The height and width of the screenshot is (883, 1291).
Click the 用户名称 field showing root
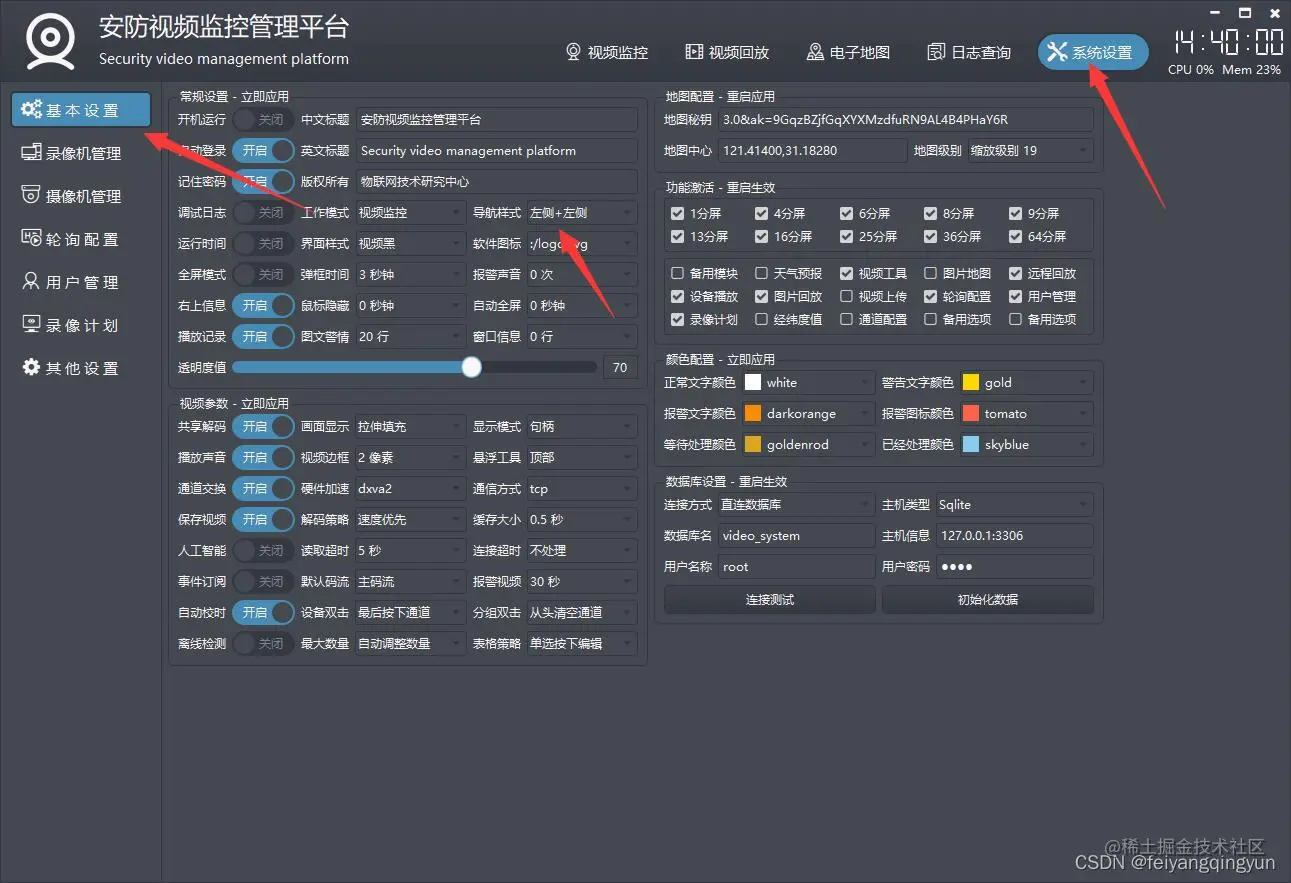(796, 566)
